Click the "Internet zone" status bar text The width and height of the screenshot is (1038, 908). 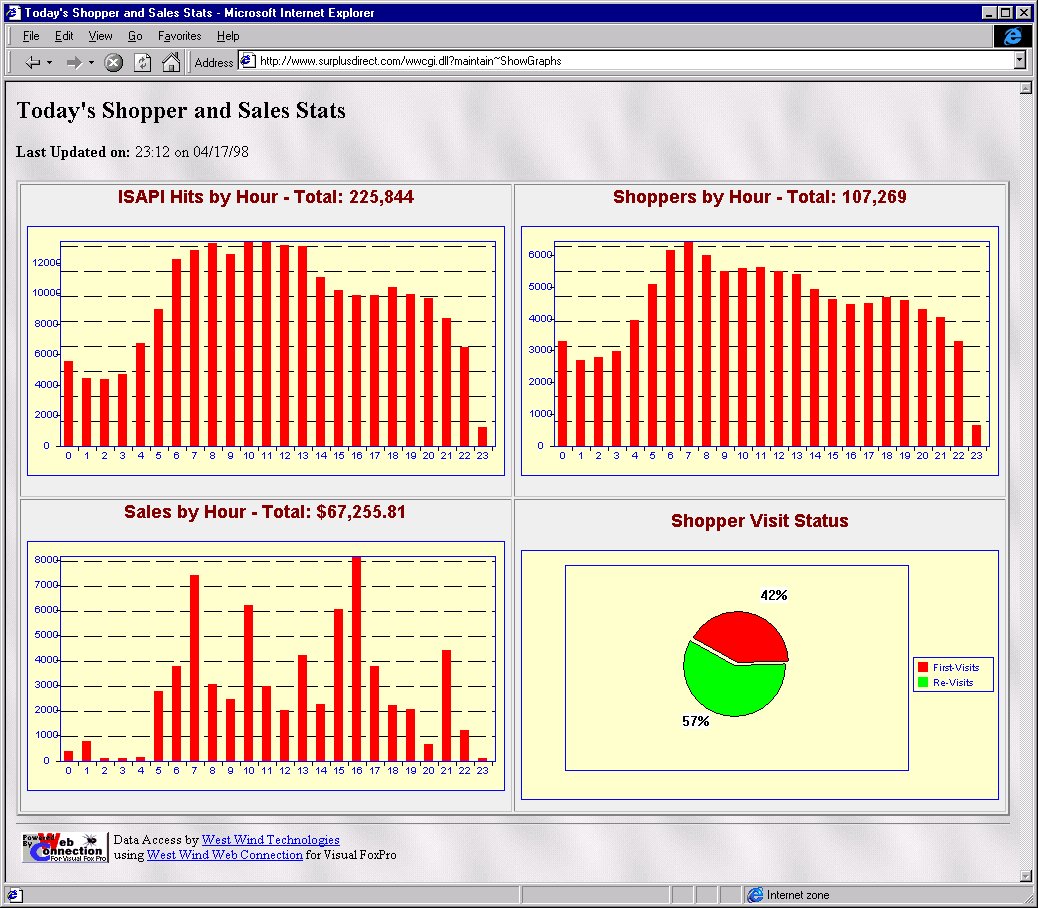point(798,895)
